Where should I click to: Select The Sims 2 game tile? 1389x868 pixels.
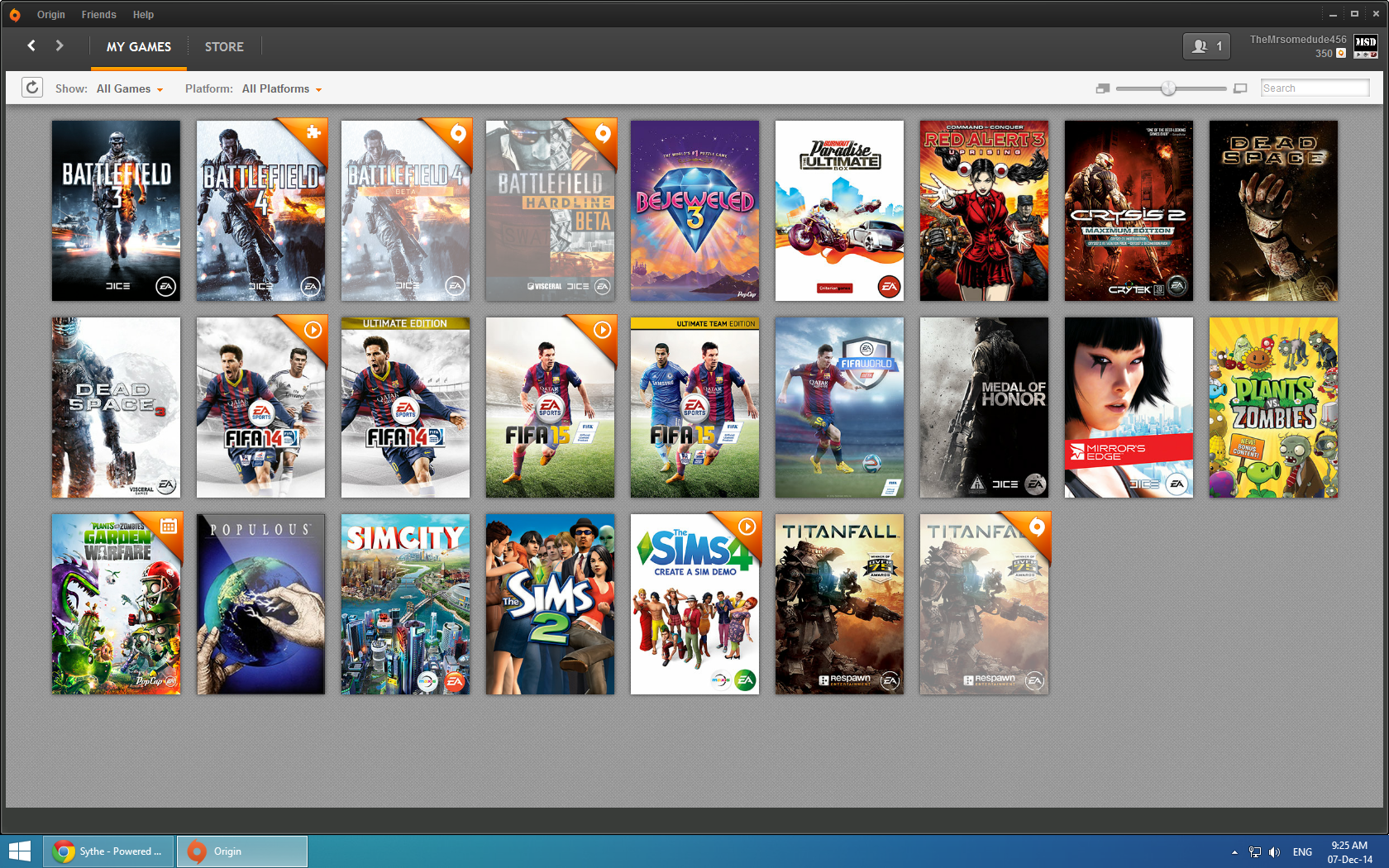click(550, 604)
